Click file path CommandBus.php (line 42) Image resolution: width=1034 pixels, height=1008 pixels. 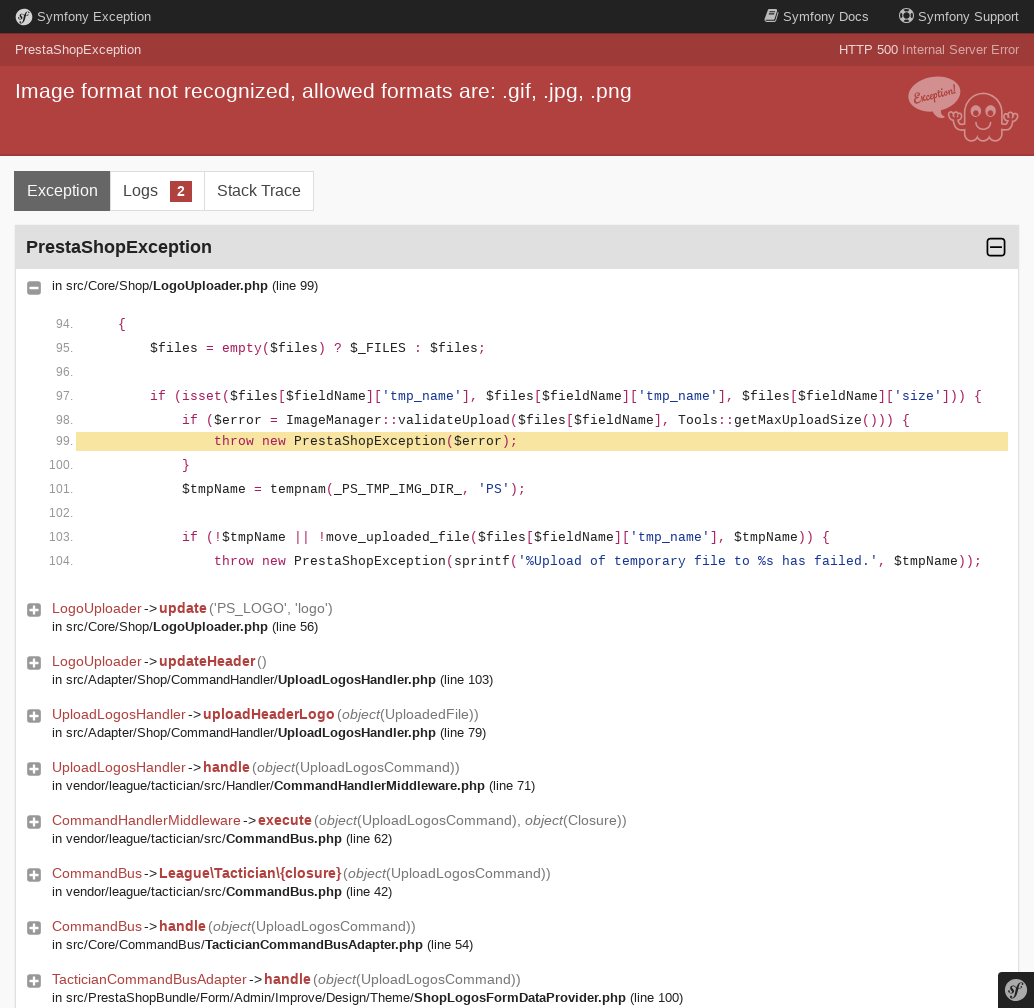pos(222,892)
